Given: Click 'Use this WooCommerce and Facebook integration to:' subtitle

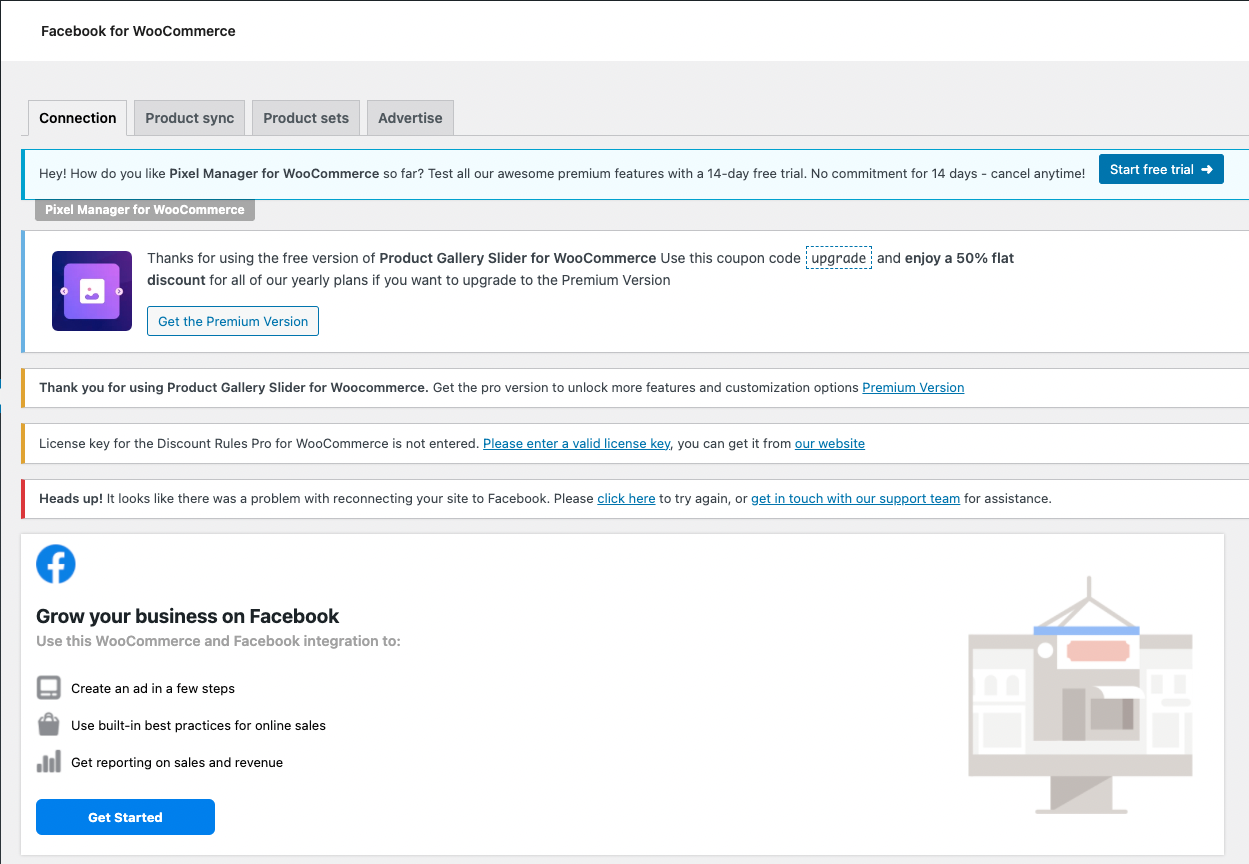Looking at the screenshot, I should pos(218,641).
